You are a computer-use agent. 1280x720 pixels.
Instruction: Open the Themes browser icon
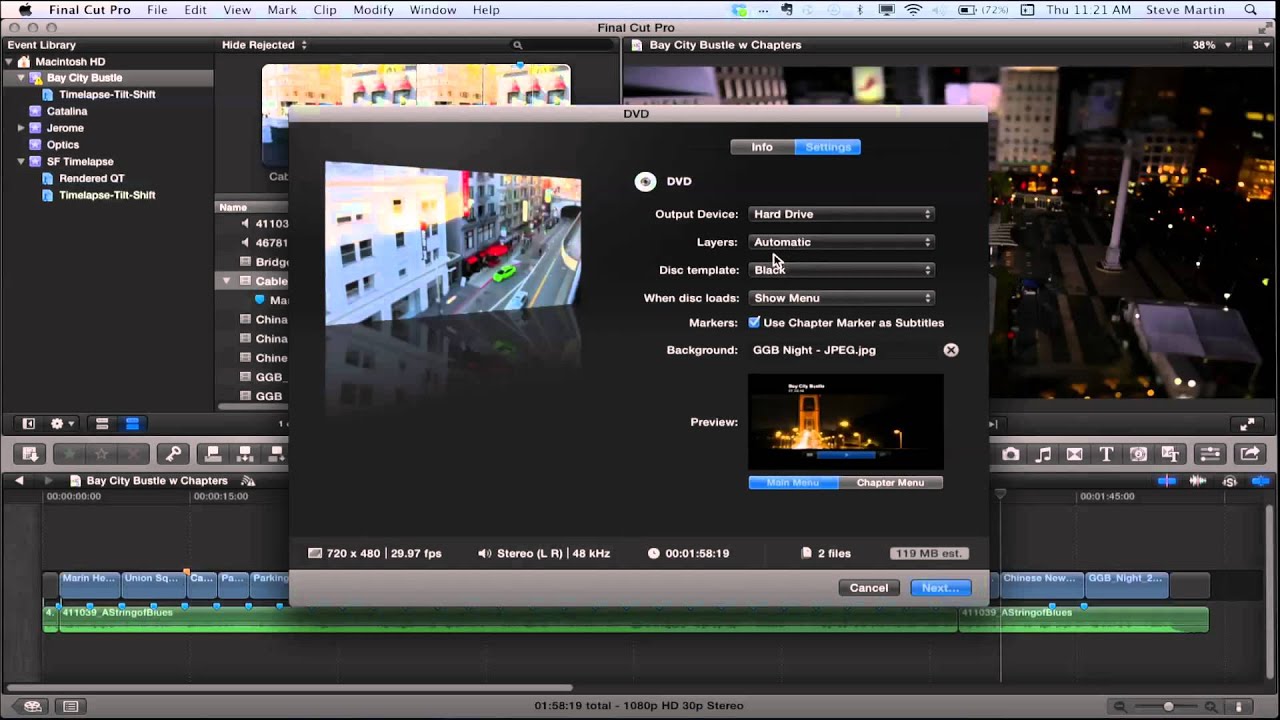1171,454
